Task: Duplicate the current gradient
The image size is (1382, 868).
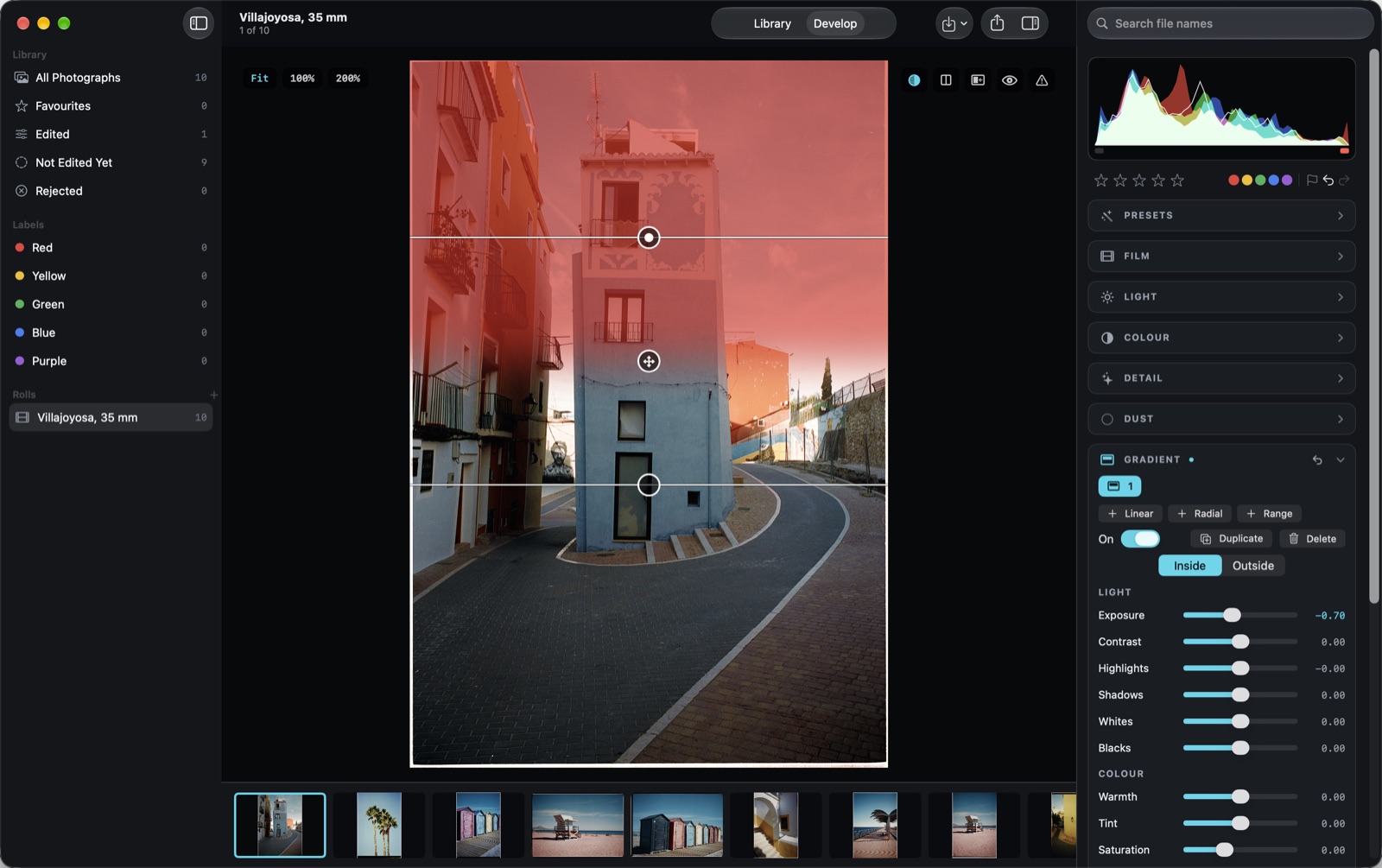Action: click(x=1232, y=539)
